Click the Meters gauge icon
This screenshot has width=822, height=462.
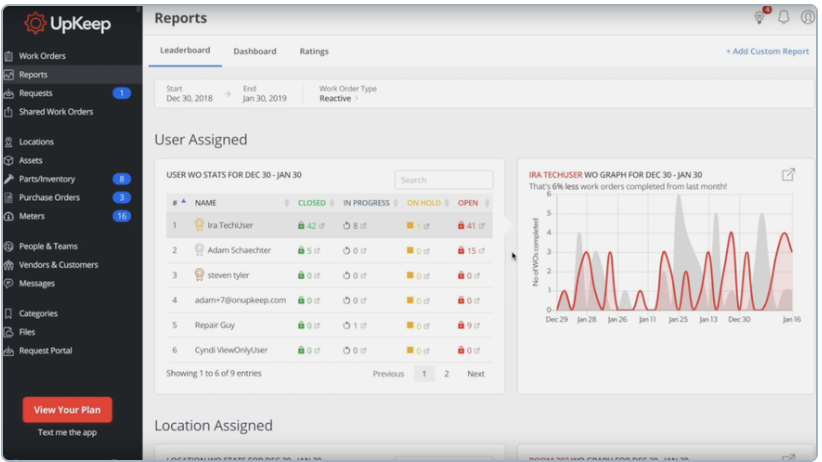coord(9,216)
